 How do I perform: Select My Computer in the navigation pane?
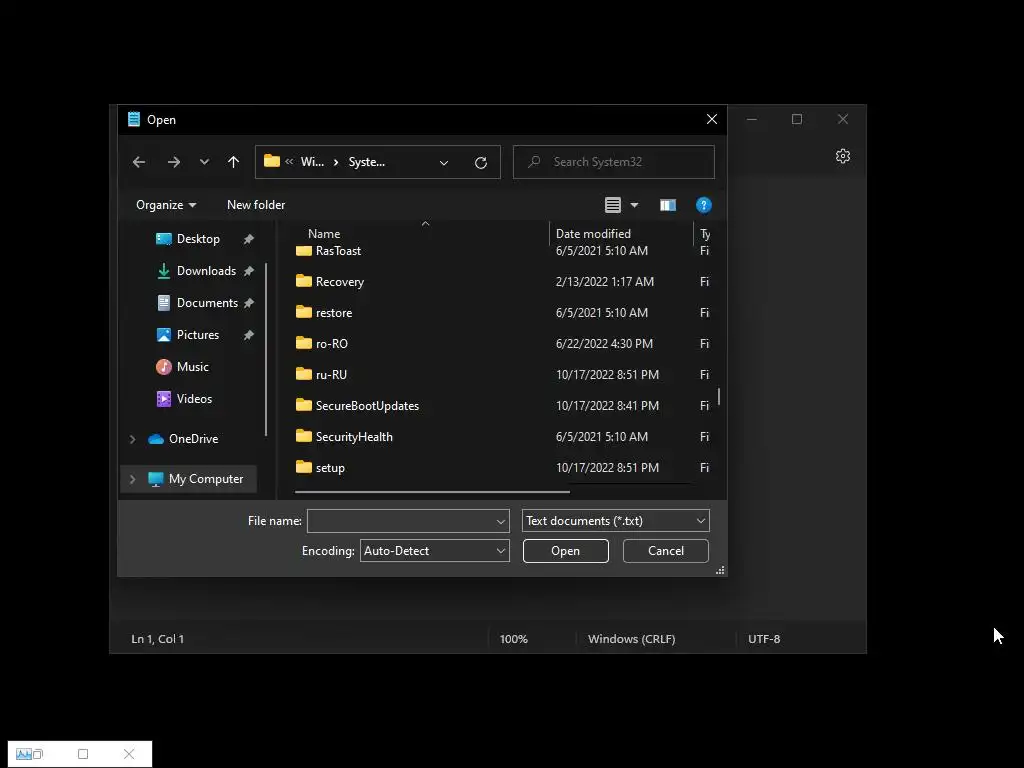click(206, 479)
